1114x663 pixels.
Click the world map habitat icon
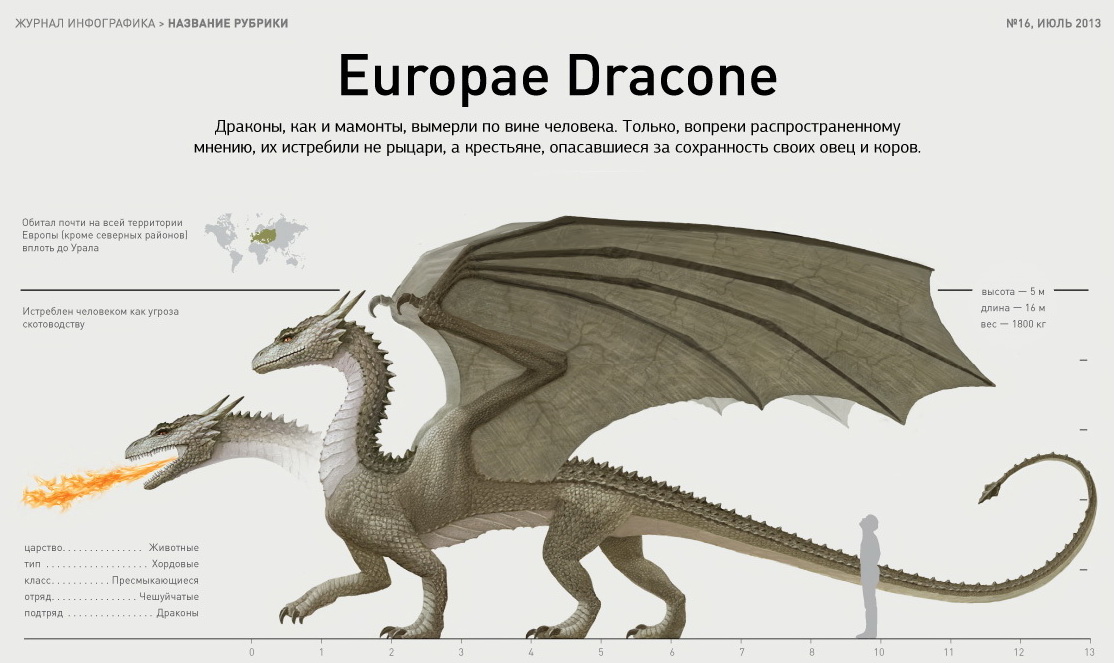(x=255, y=239)
